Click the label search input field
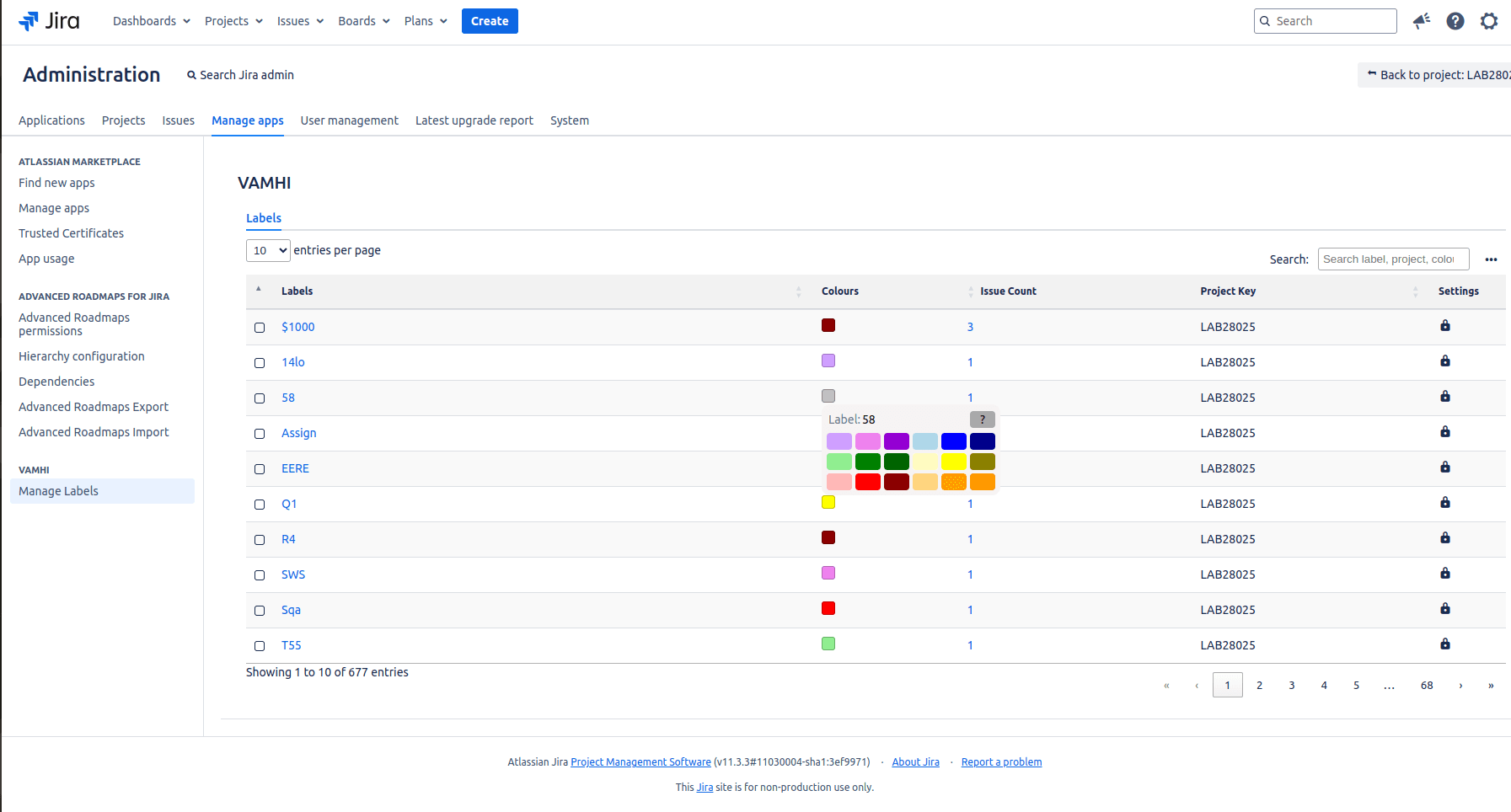Viewport: 1511px width, 812px height. tap(1393, 259)
